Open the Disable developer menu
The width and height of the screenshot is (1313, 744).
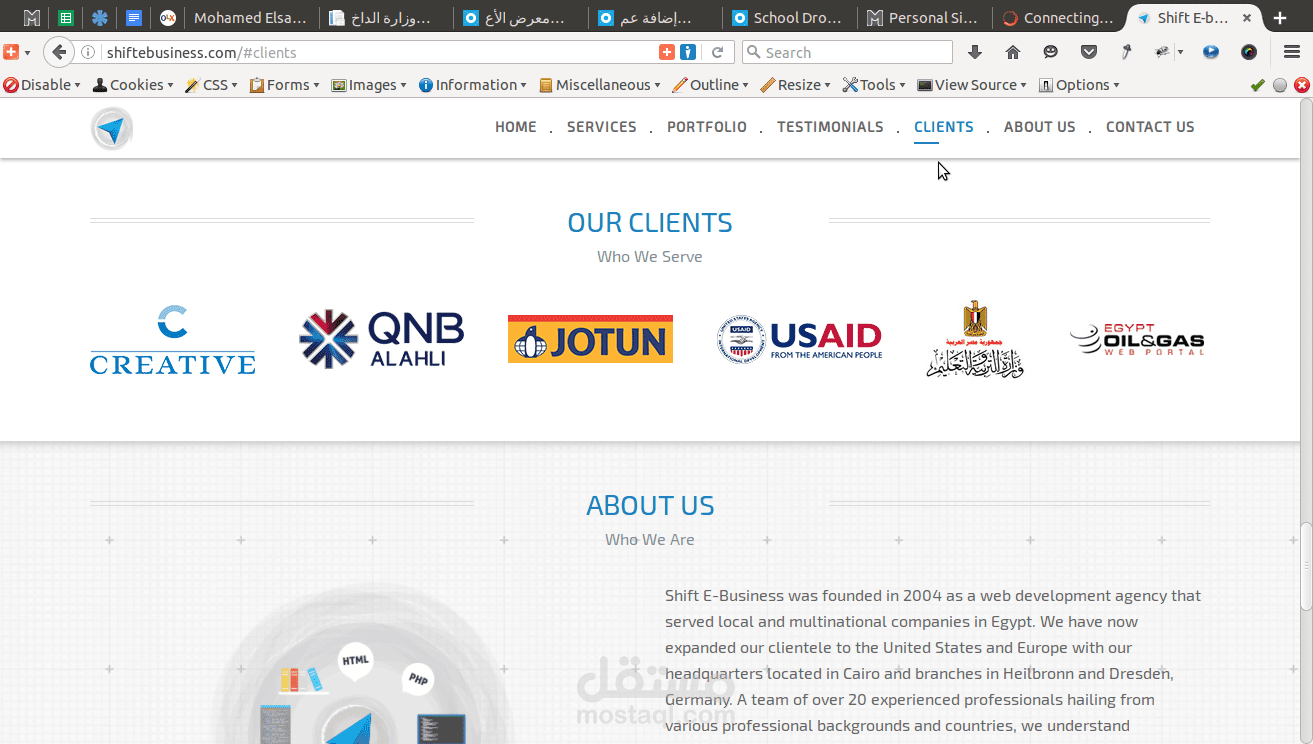click(42, 85)
